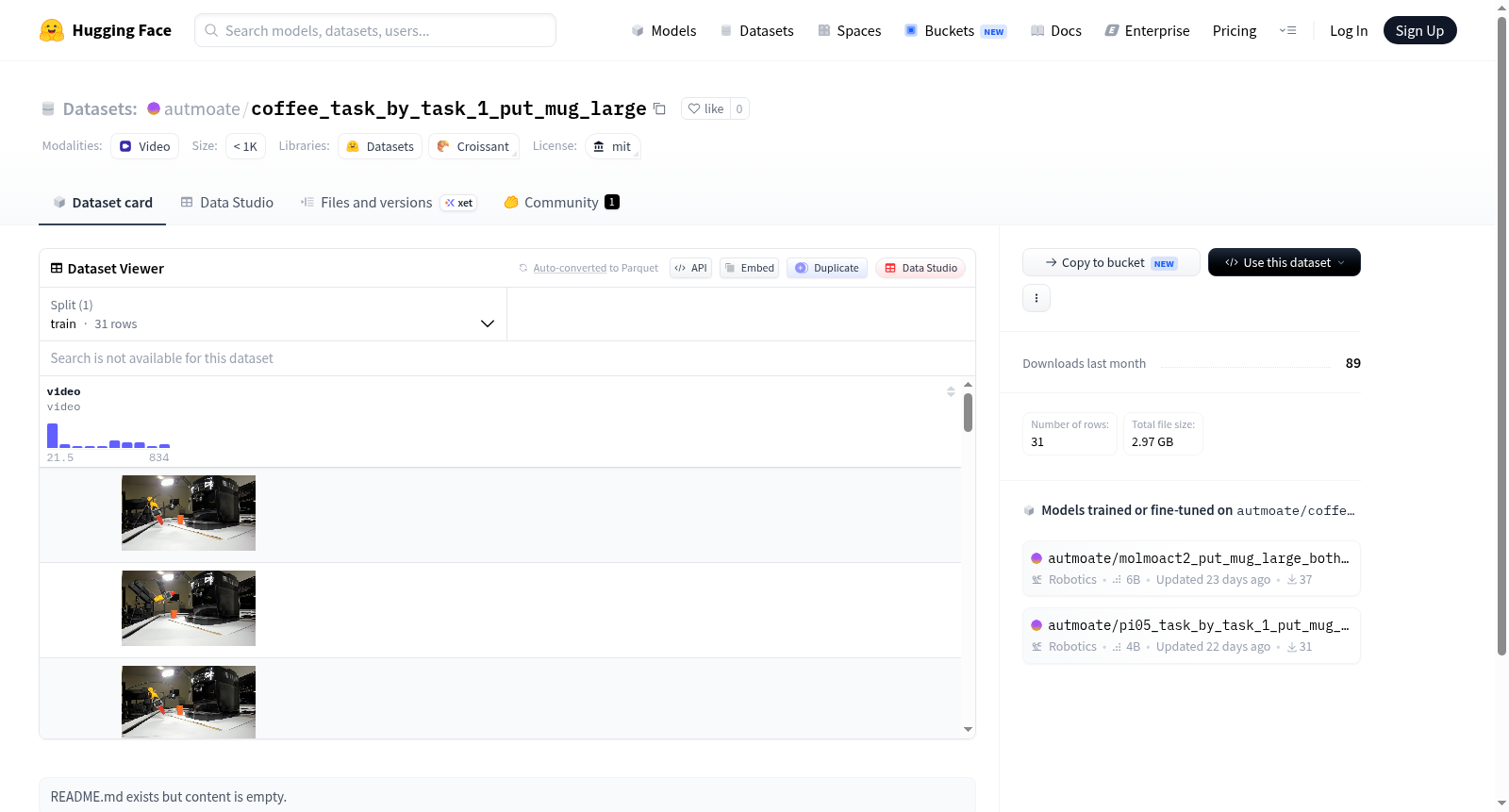Click the Copy to bucket button

coord(1111,262)
